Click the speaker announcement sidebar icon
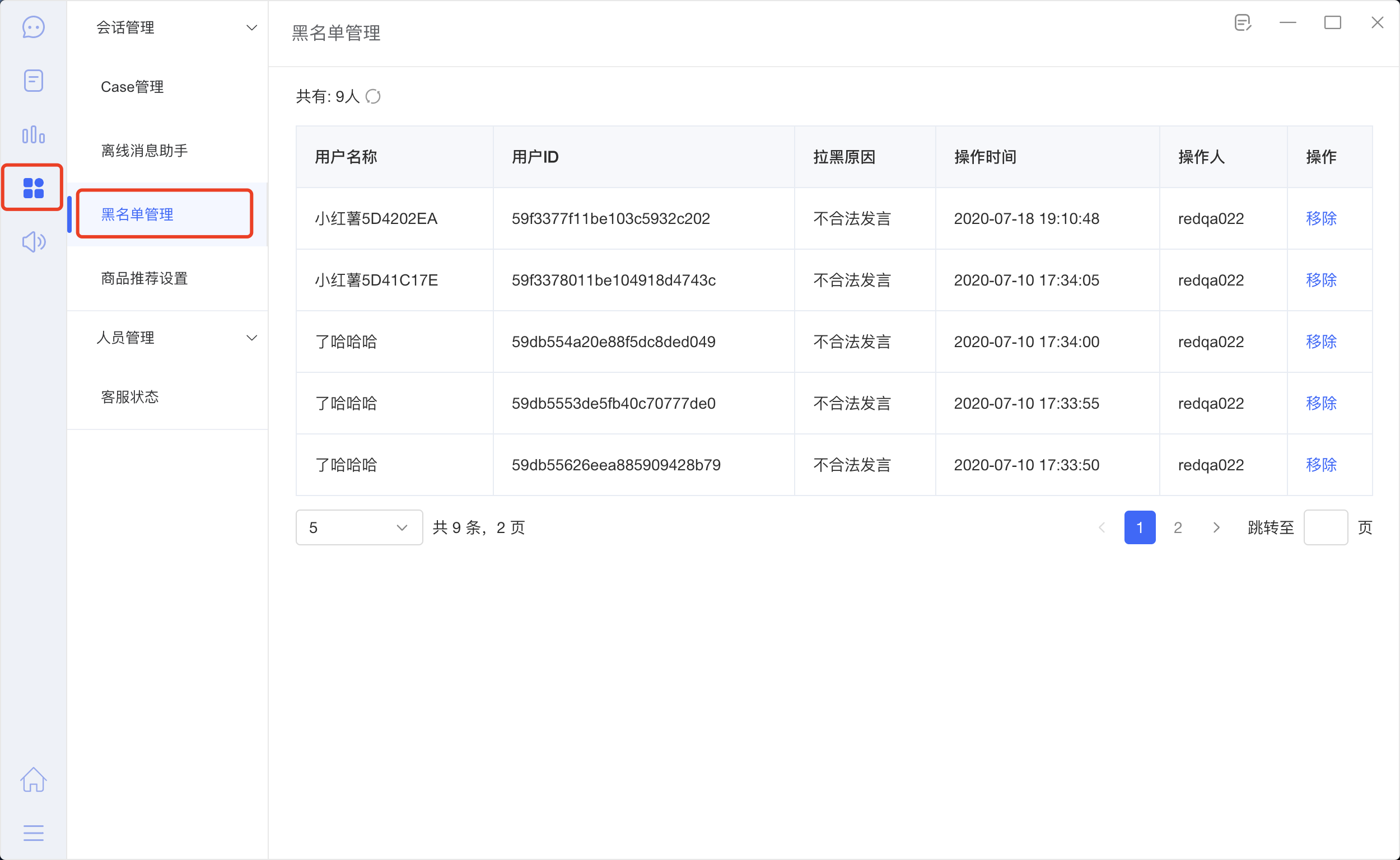Image resolution: width=1400 pixels, height=860 pixels. pyautogui.click(x=33, y=242)
